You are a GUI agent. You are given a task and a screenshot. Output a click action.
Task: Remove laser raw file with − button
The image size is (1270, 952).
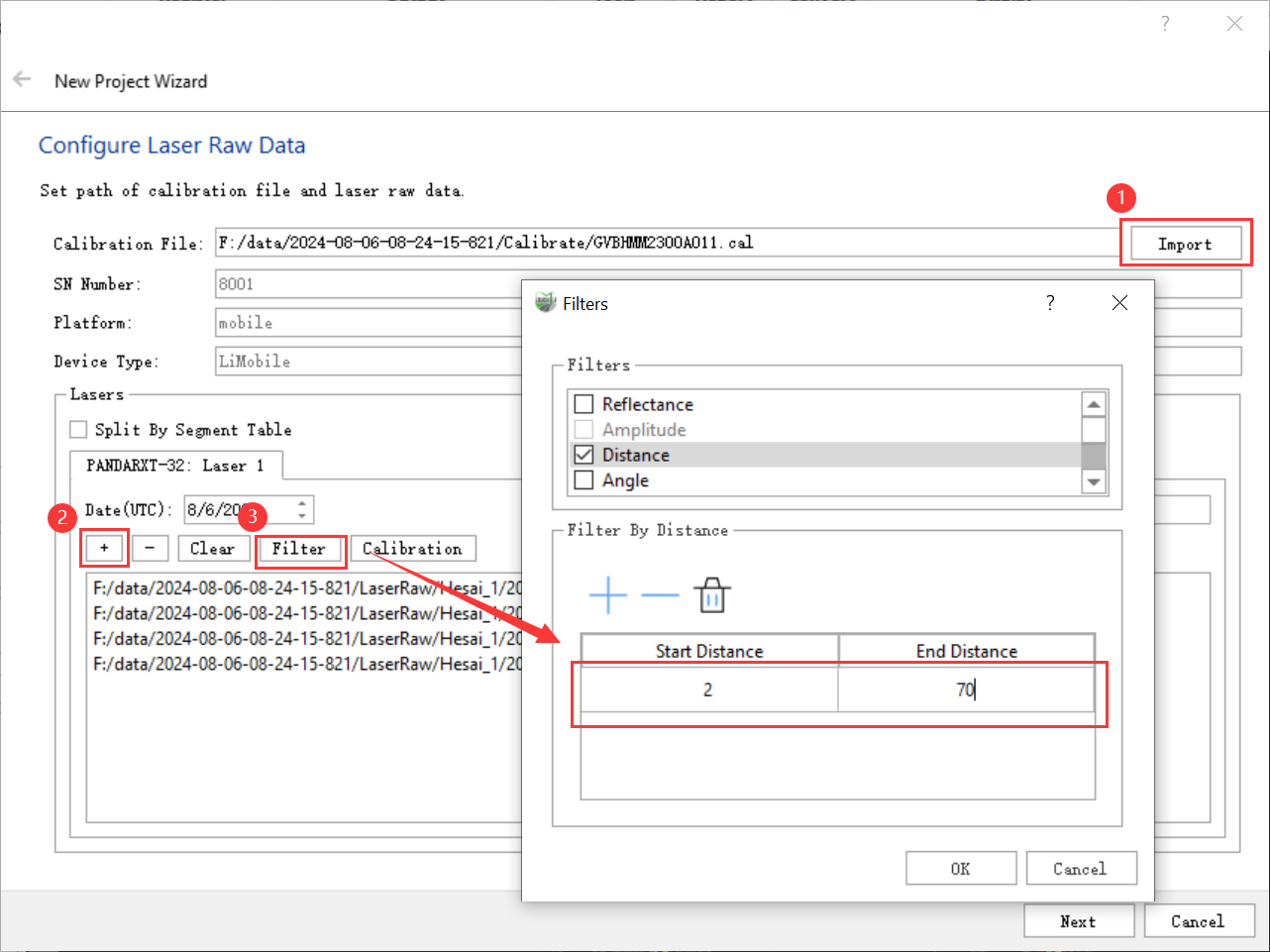point(150,548)
